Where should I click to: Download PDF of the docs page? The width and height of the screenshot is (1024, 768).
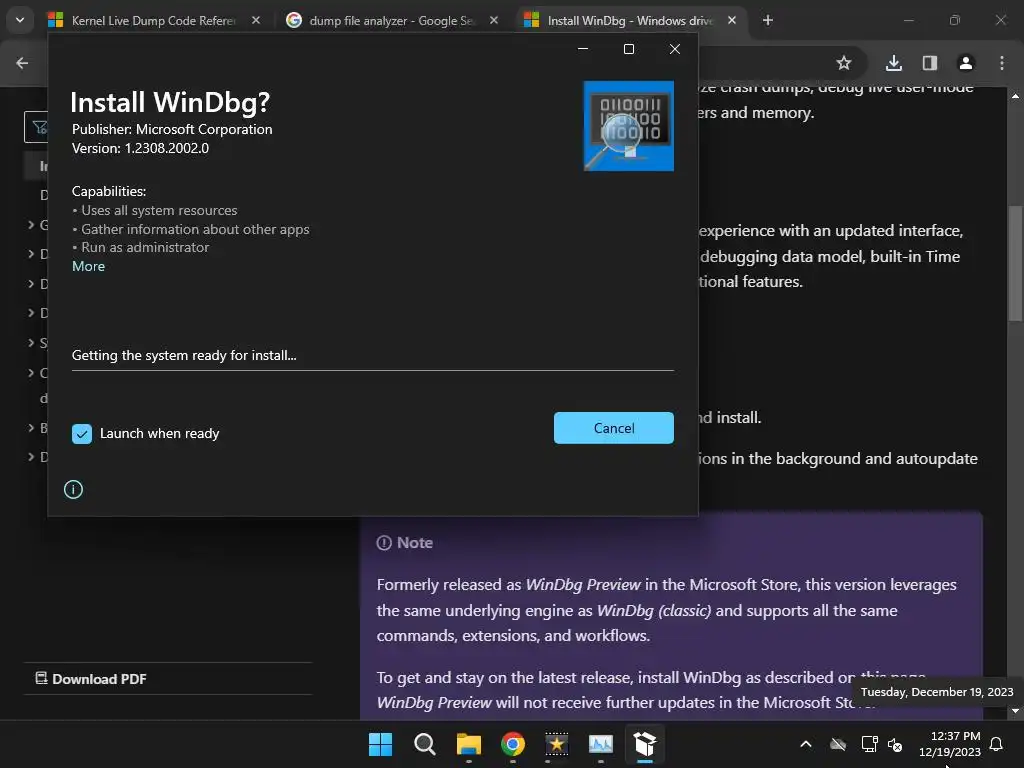91,679
